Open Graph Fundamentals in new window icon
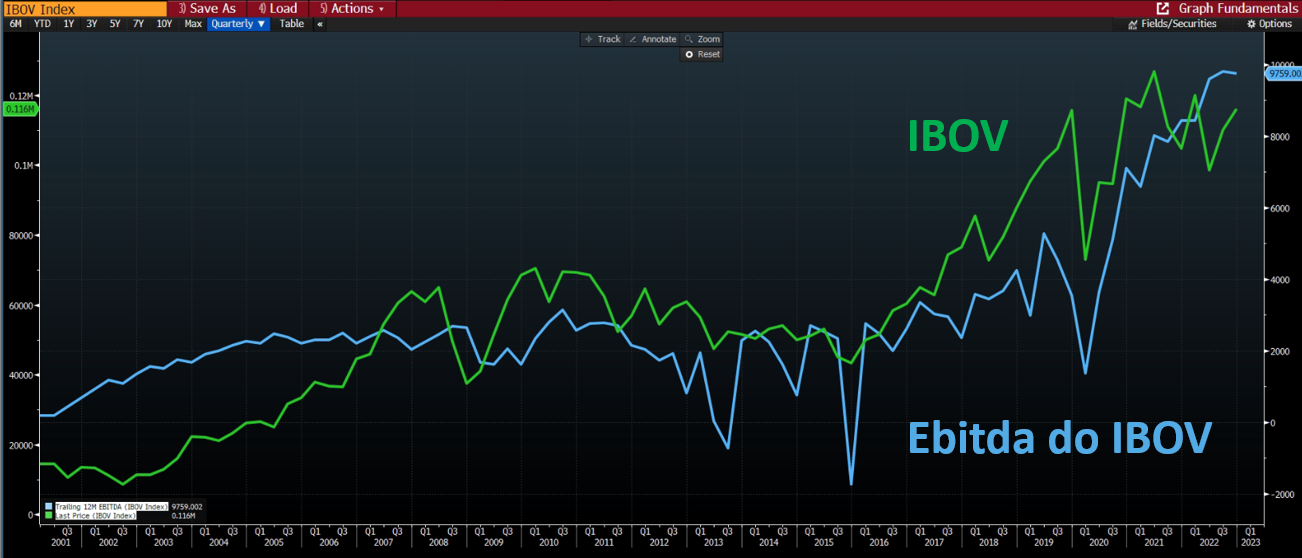The height and width of the screenshot is (558, 1302). tap(1163, 8)
